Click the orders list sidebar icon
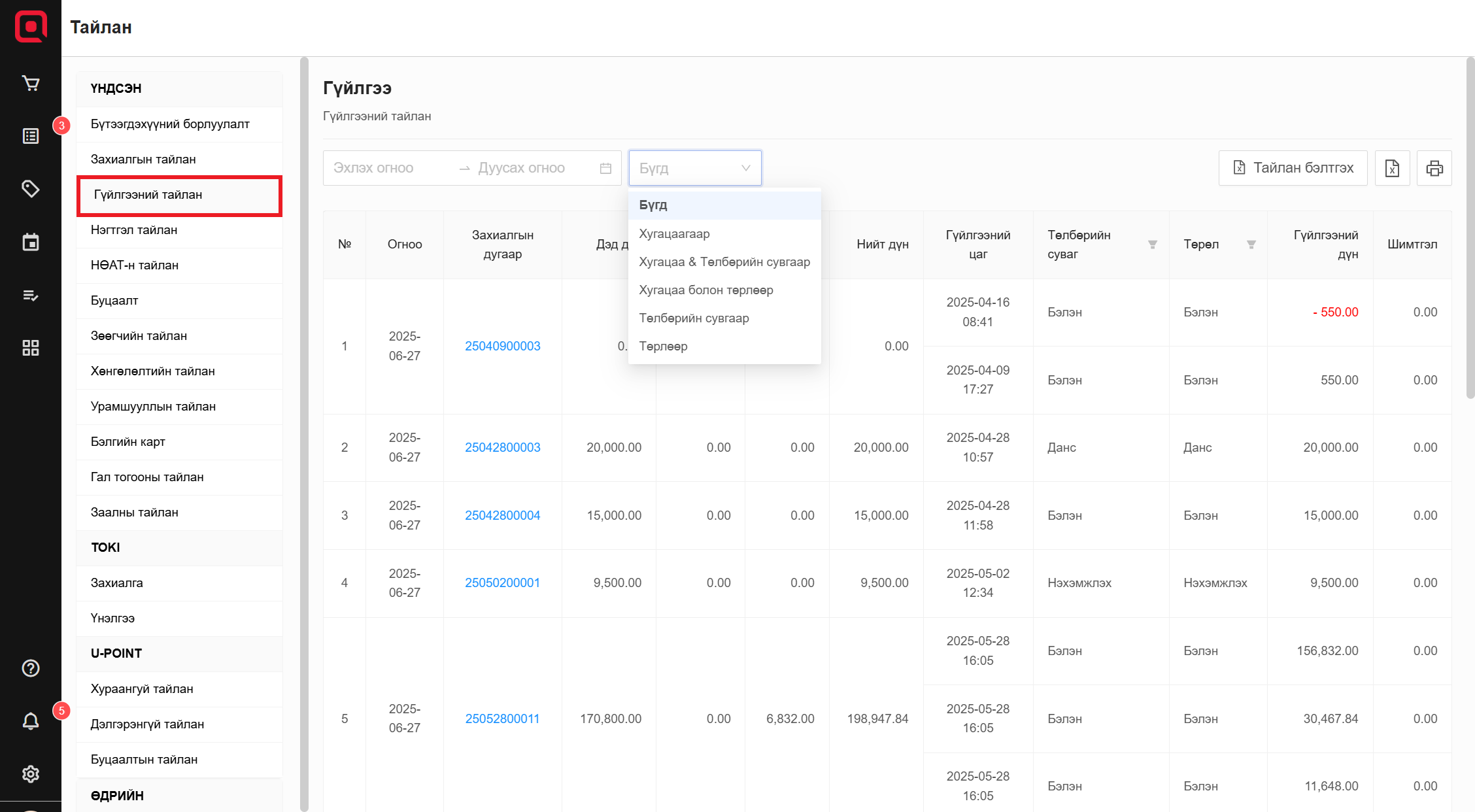Screen dimensions: 1475x812 pos(31,136)
